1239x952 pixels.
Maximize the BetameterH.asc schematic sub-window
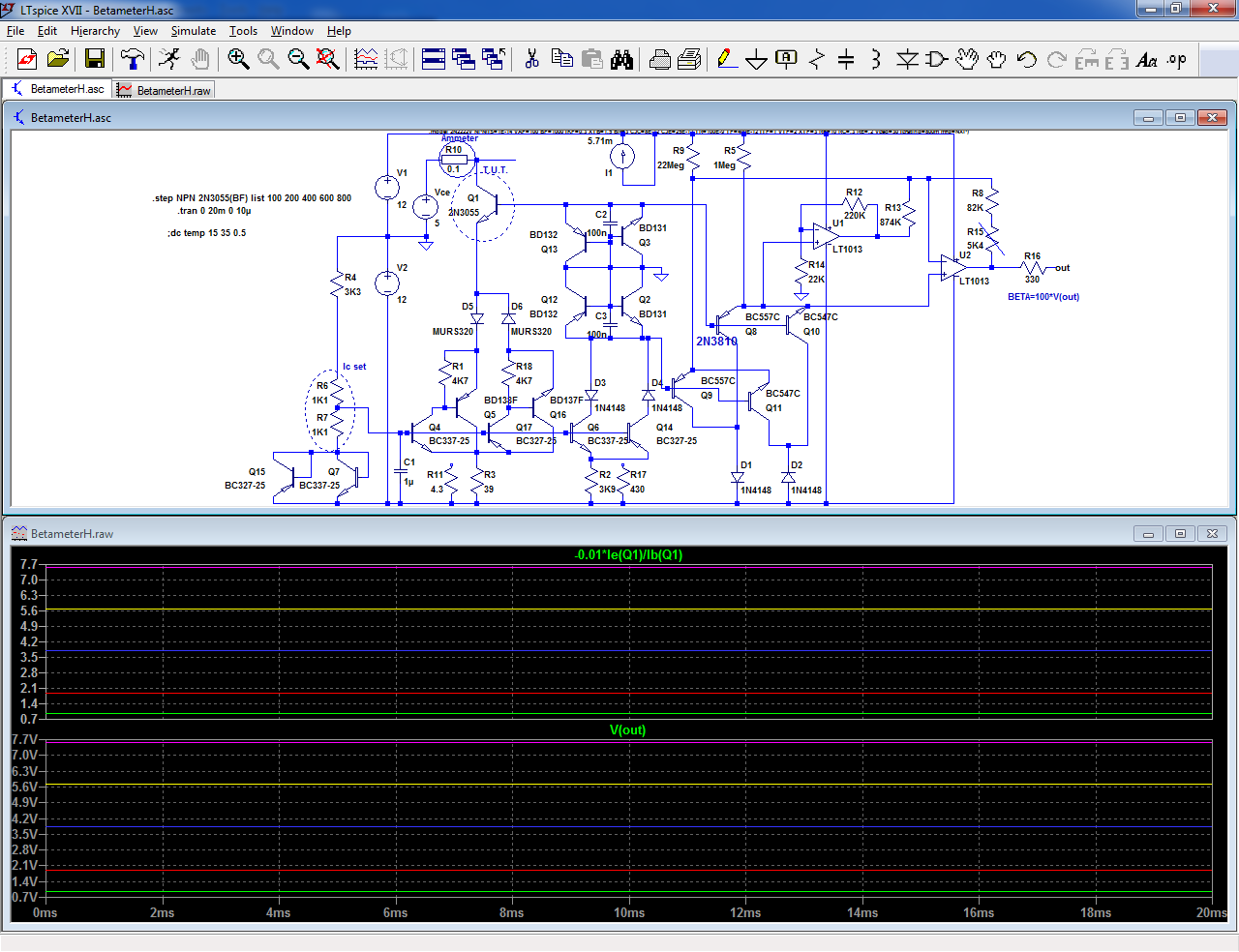click(x=1180, y=118)
